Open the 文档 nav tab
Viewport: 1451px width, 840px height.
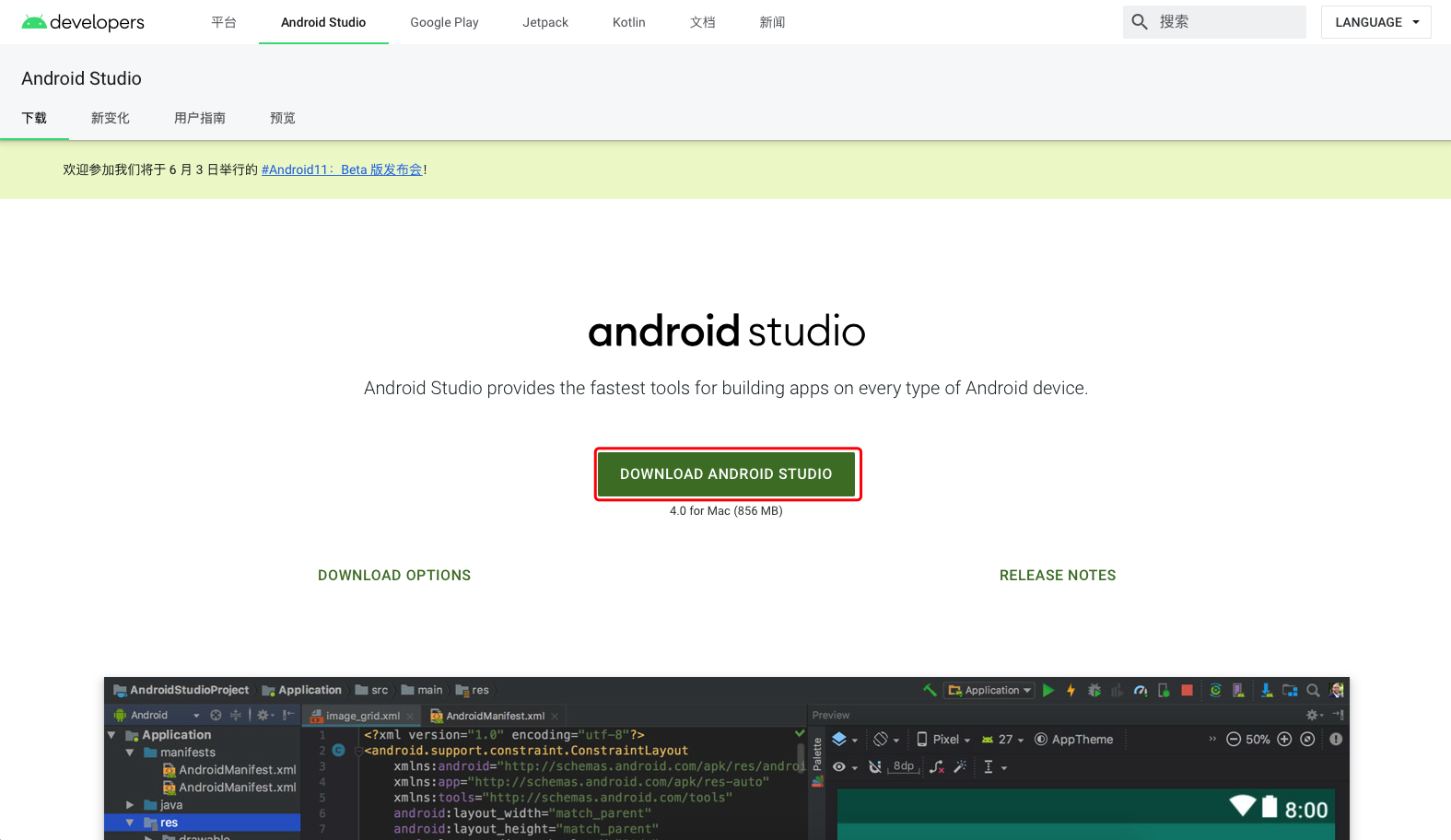(703, 22)
